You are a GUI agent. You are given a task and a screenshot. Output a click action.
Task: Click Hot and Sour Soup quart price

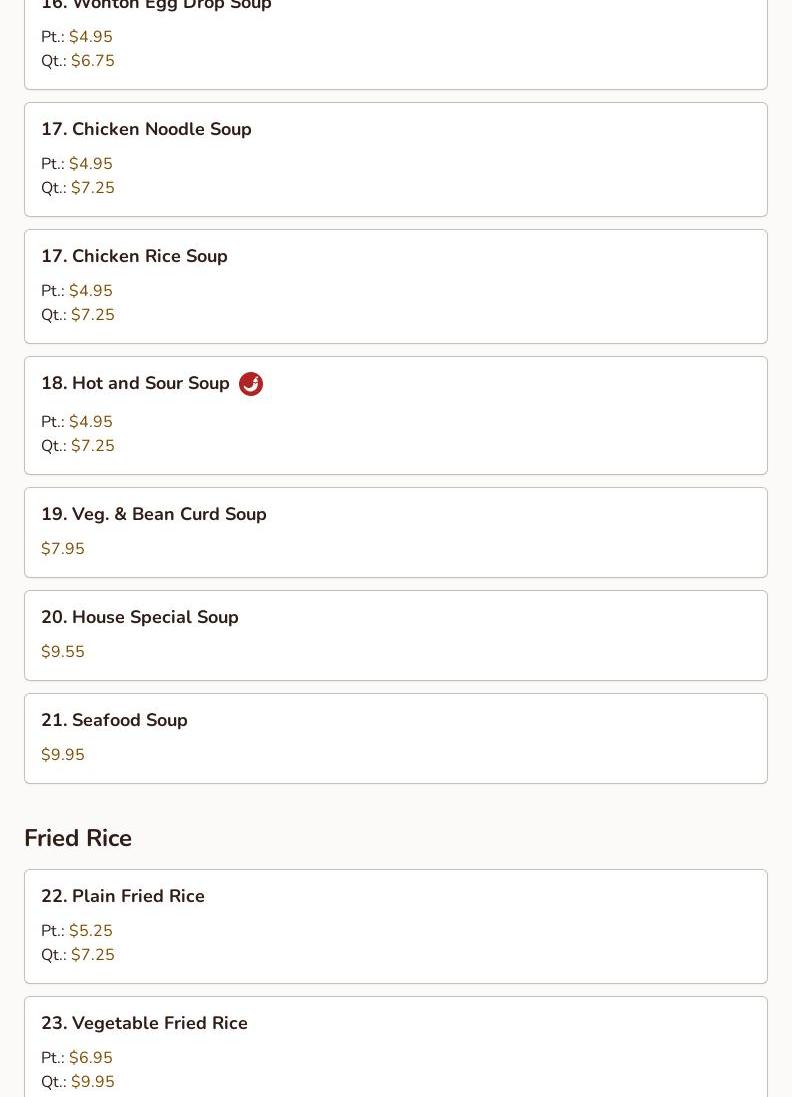(93, 446)
